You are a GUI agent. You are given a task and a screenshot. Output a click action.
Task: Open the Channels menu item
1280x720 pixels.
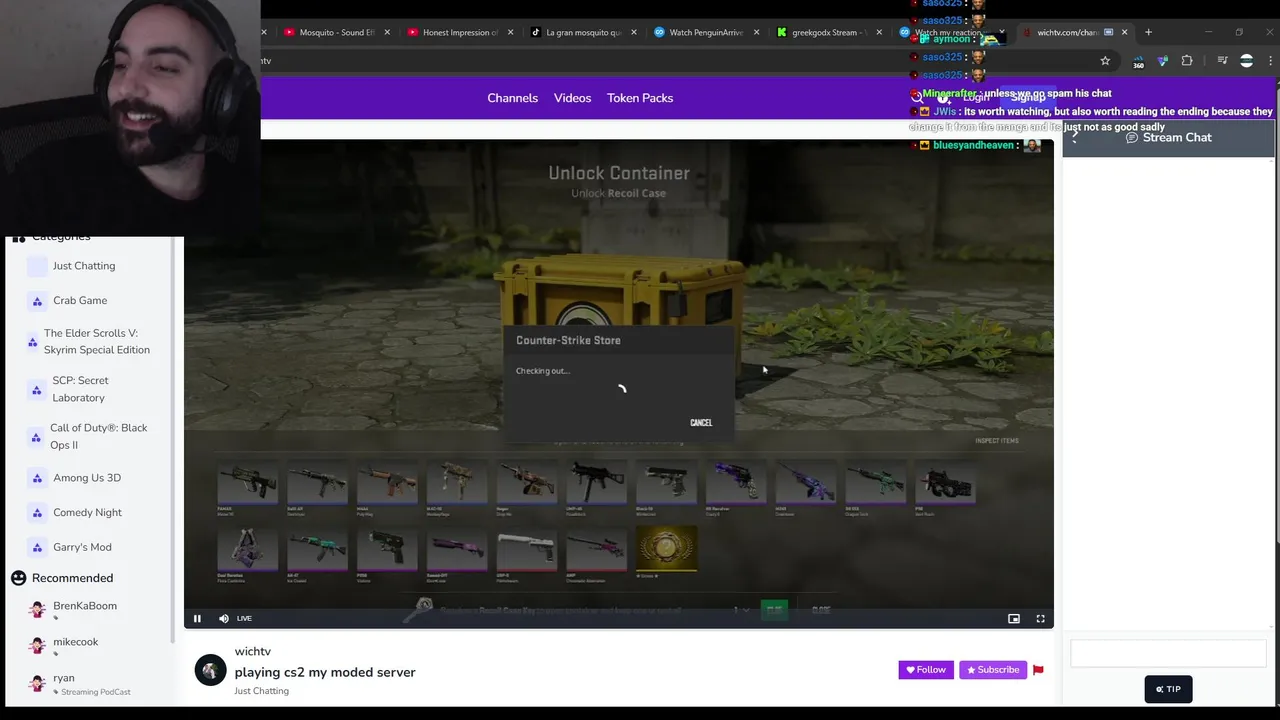pyautogui.click(x=512, y=98)
